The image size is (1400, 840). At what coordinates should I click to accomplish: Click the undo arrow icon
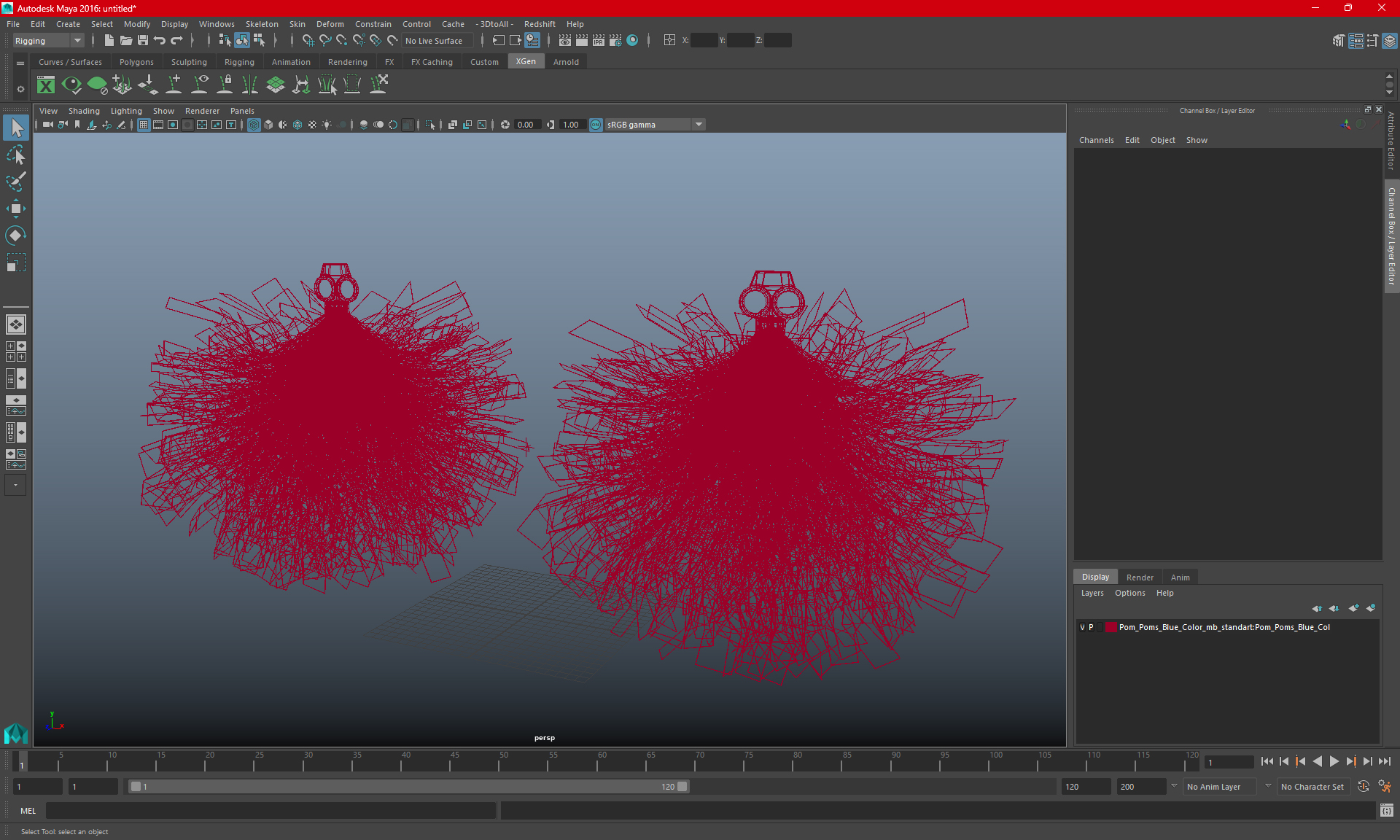pos(160,41)
